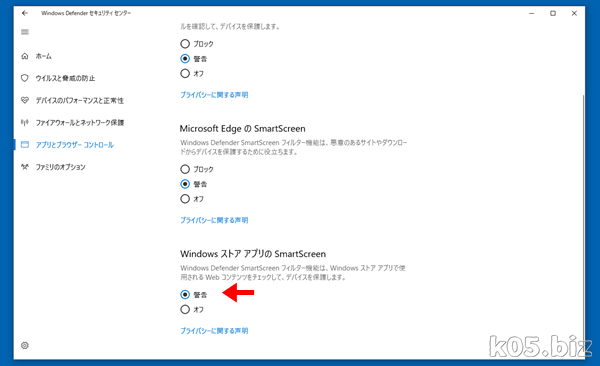The width and height of the screenshot is (600, 366).
Task: Select 警告 for Microsoft Edge SmartScreen
Action: 185,184
